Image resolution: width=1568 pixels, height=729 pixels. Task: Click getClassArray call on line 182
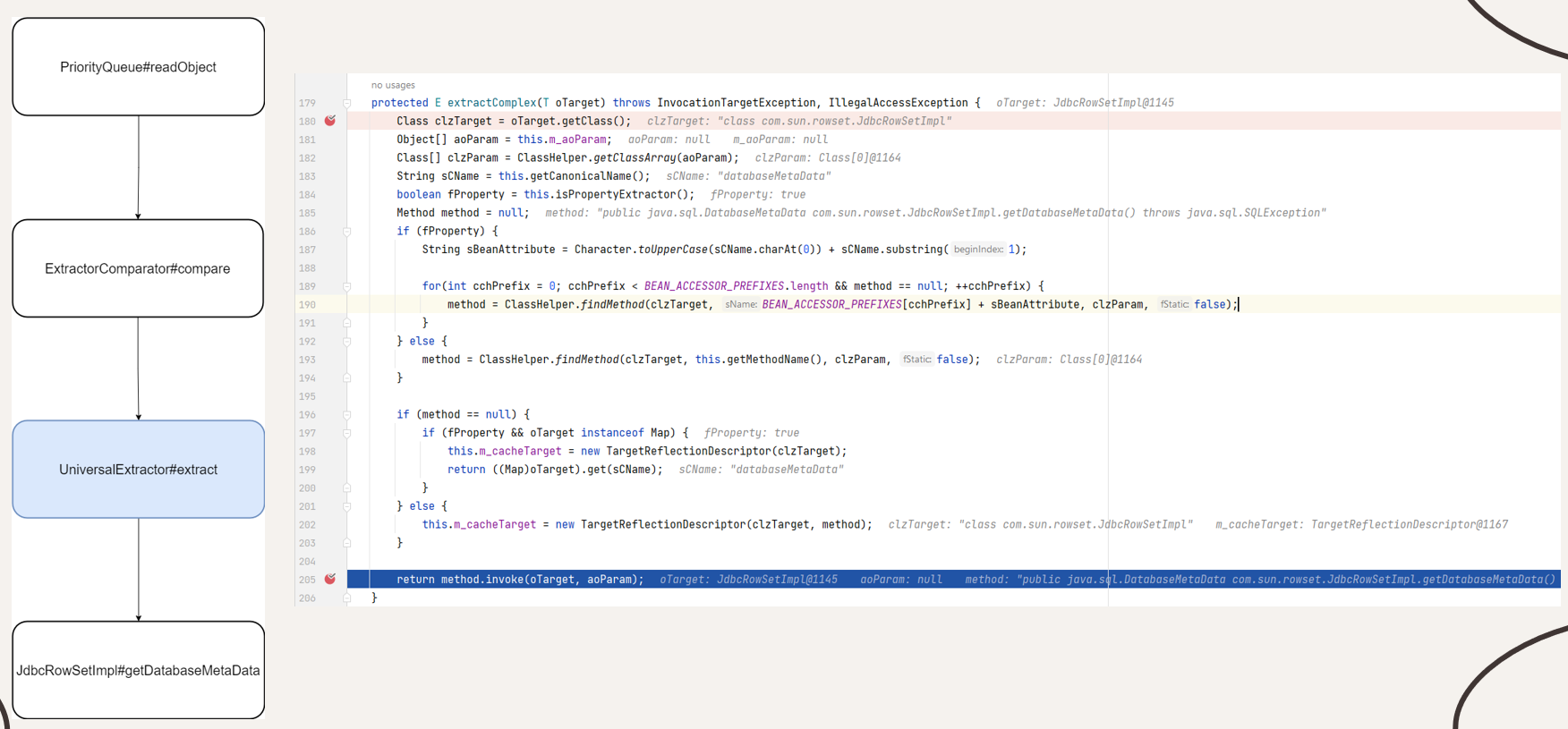[635, 158]
